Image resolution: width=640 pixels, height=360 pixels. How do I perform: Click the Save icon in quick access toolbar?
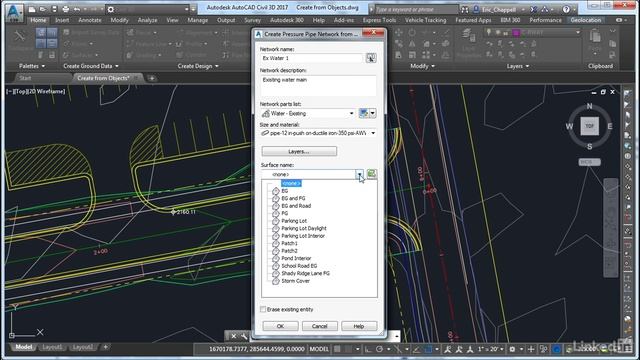(54, 9)
